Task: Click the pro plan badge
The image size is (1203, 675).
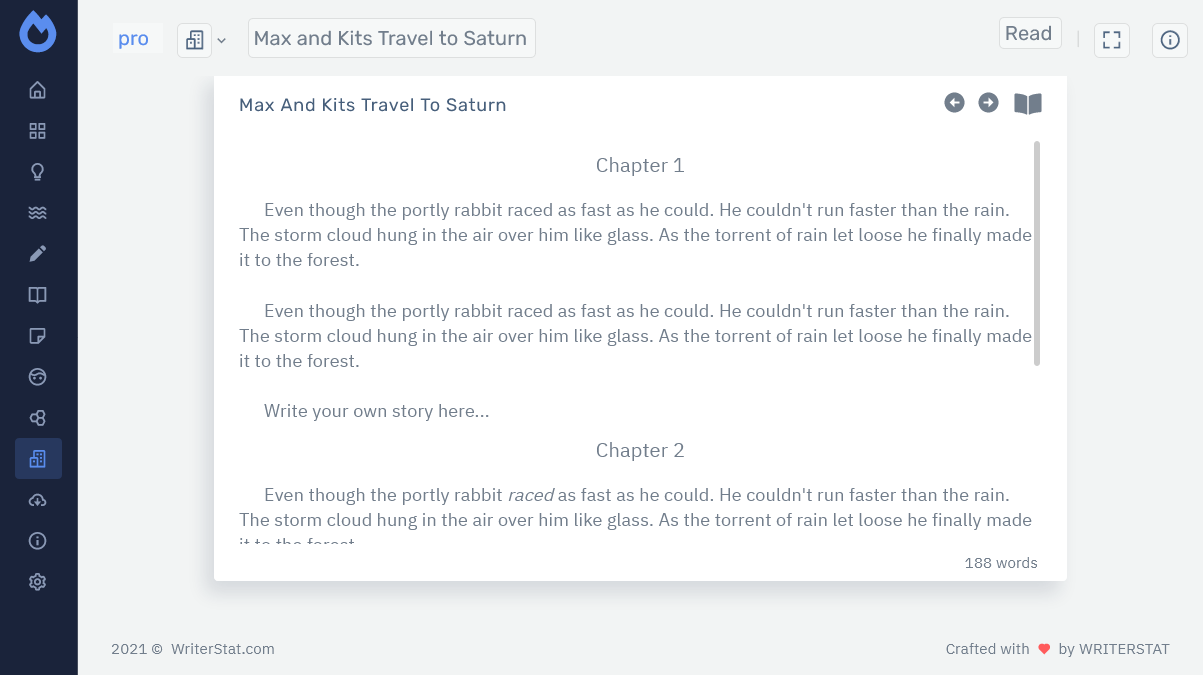Action: [x=134, y=39]
